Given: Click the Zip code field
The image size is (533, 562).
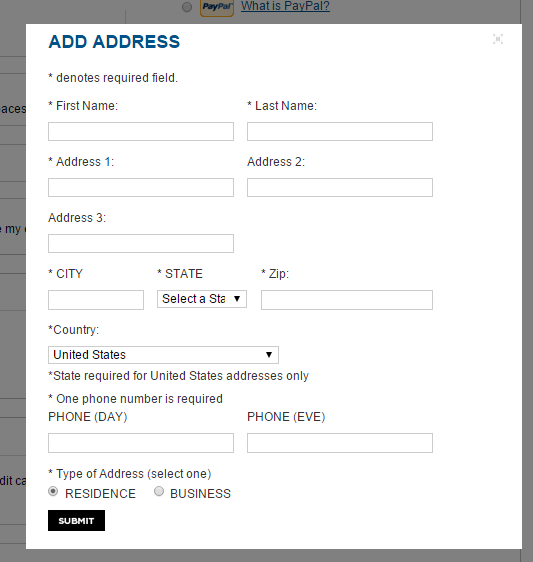Looking at the screenshot, I should pos(347,300).
